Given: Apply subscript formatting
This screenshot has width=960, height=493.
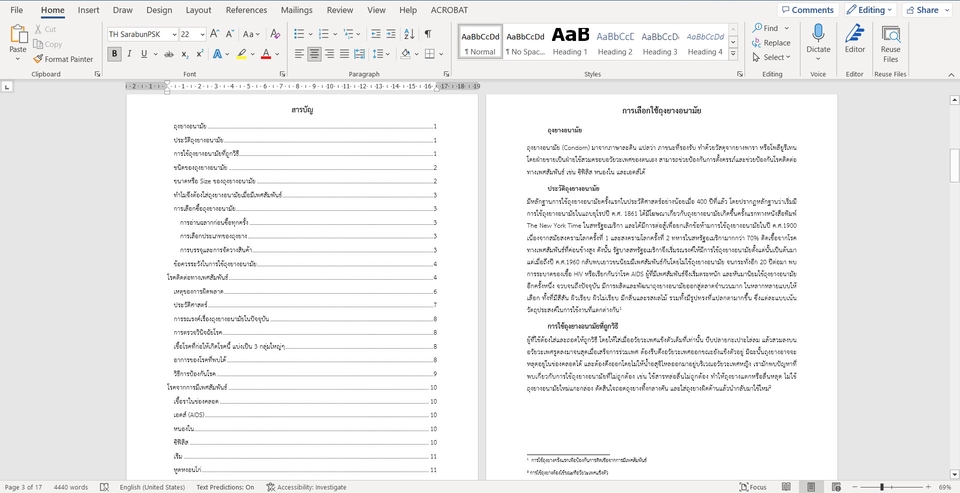Looking at the screenshot, I should 185,55.
